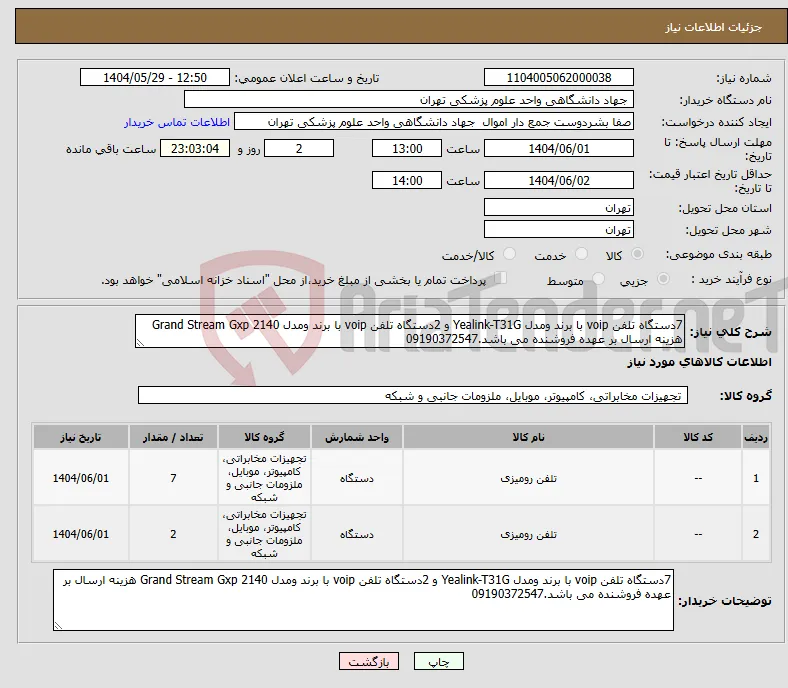Image resolution: width=788 pixels, height=688 pixels.
Task: Click the announcement date field 1404/05/29 - 12:50
Action: (155, 77)
